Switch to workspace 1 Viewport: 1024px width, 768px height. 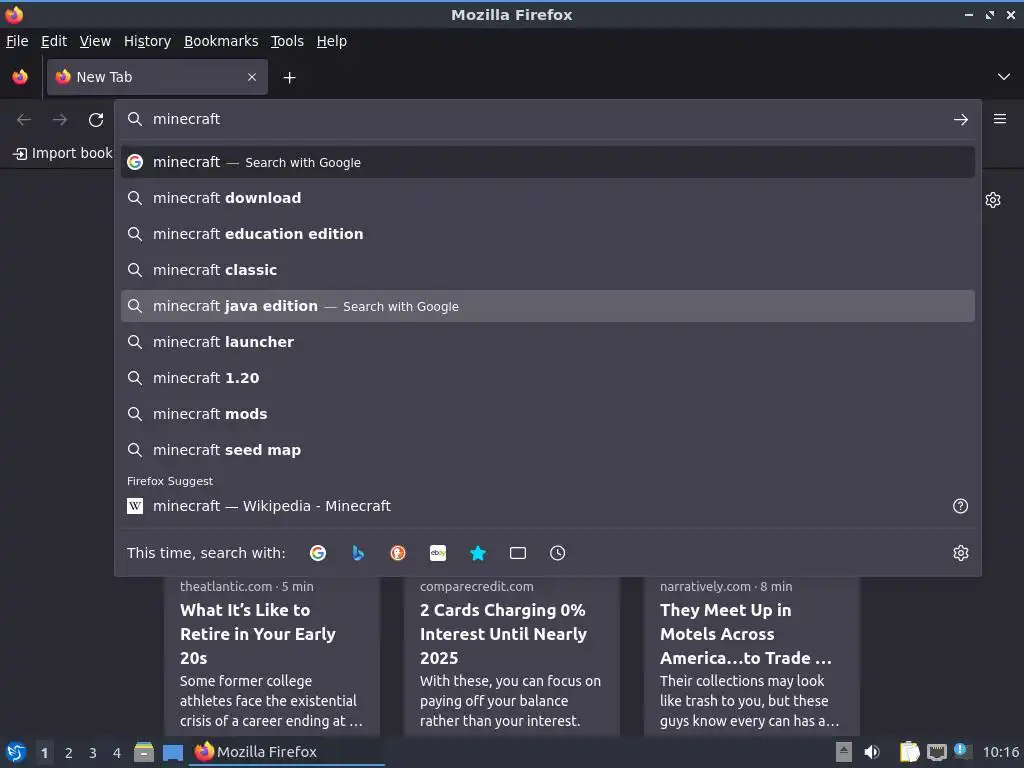tap(44, 753)
